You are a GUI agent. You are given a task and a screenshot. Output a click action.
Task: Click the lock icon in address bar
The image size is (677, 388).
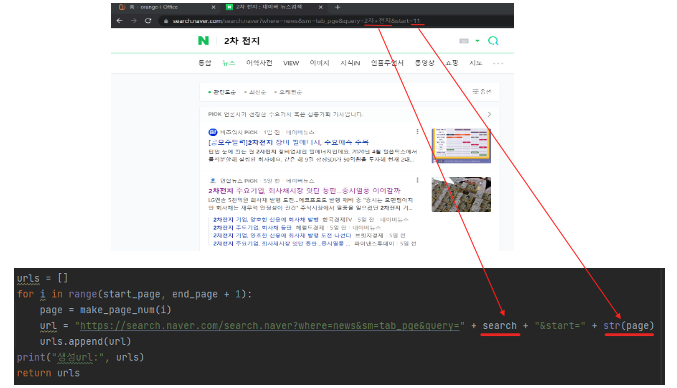(x=166, y=21)
